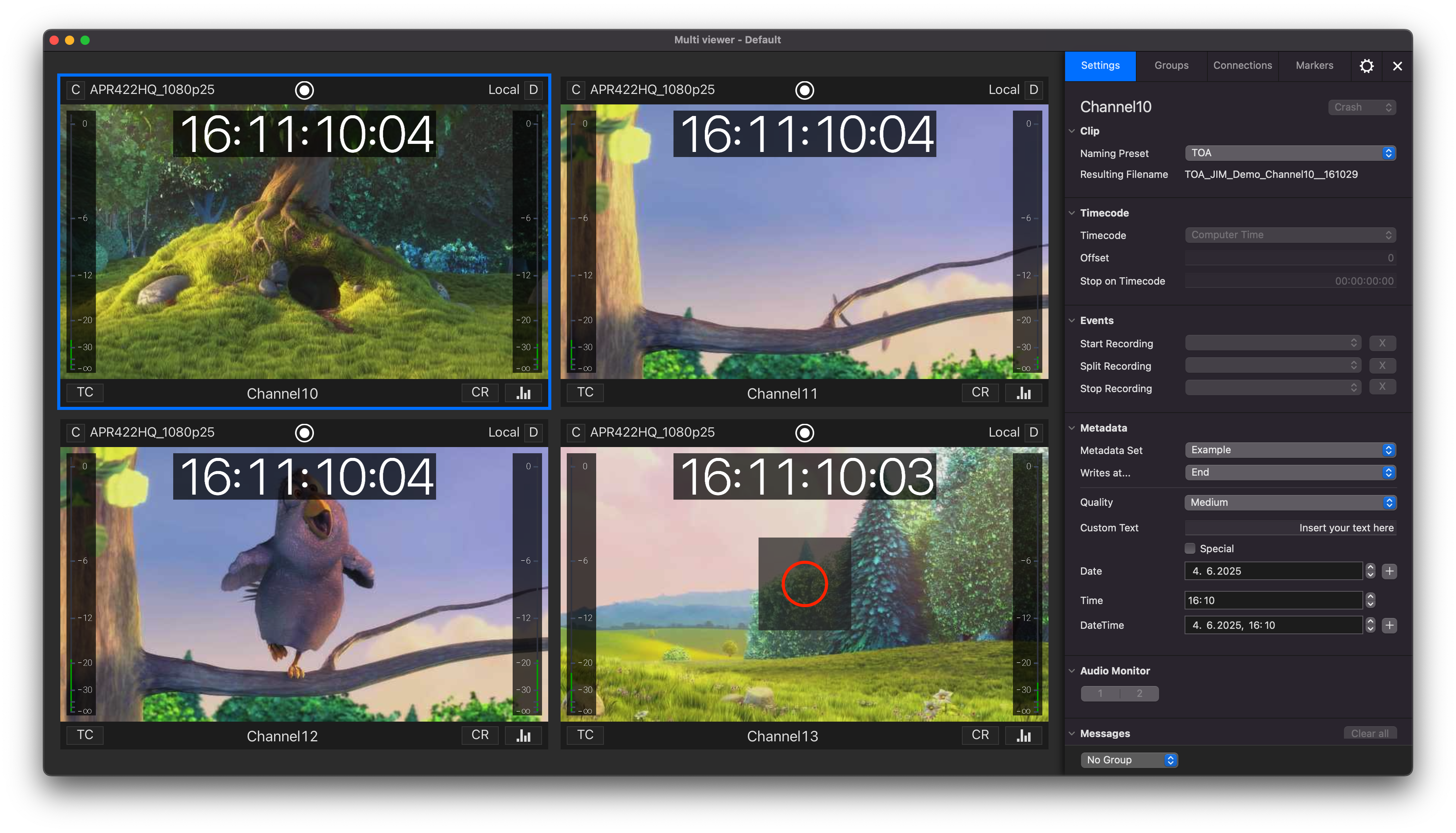Image resolution: width=1456 pixels, height=833 pixels.
Task: Click the record indicator icon on Channel10
Action: click(x=304, y=90)
